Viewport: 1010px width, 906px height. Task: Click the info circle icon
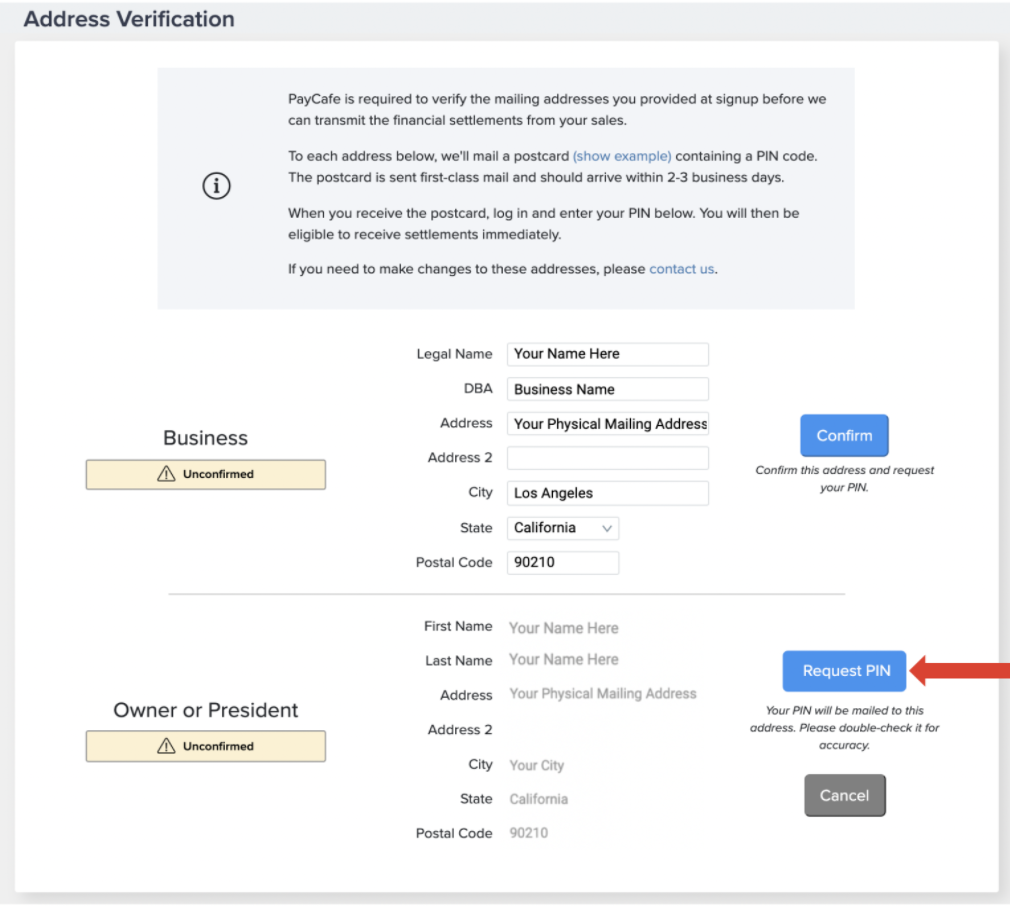216,186
